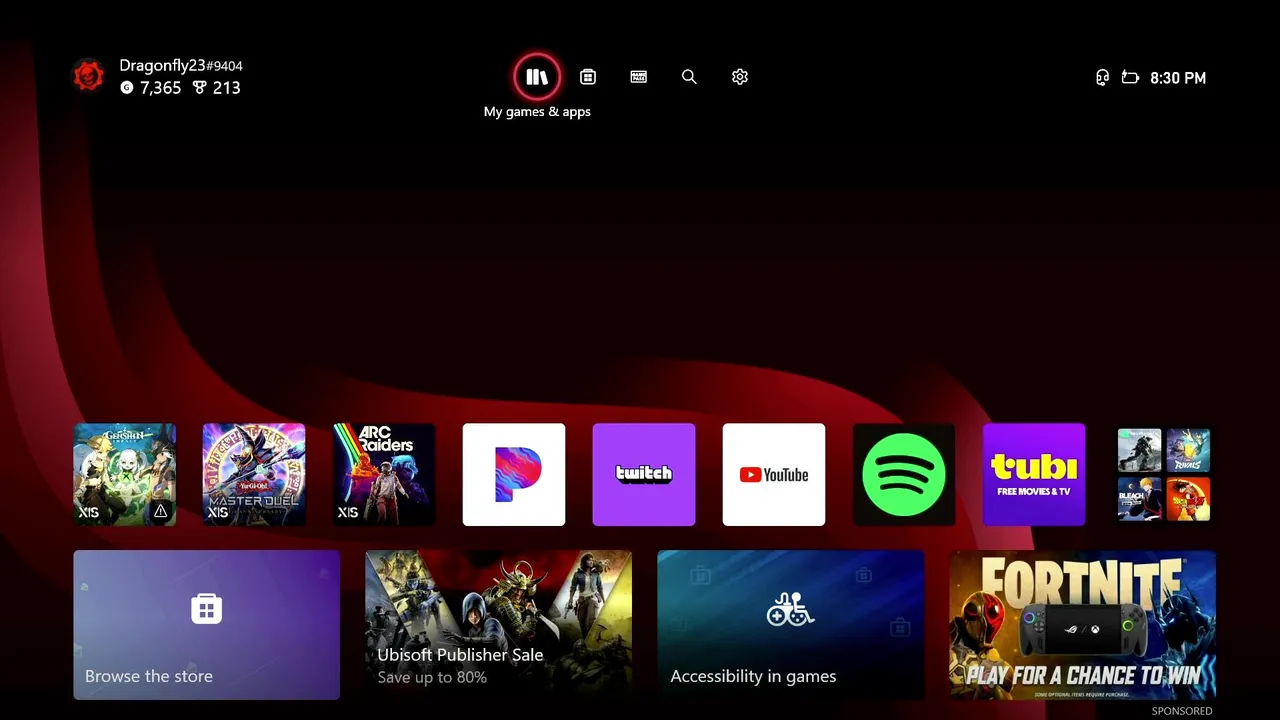The height and width of the screenshot is (720, 1280).
Task: Open the grouped games collection tile
Action: pos(1164,475)
